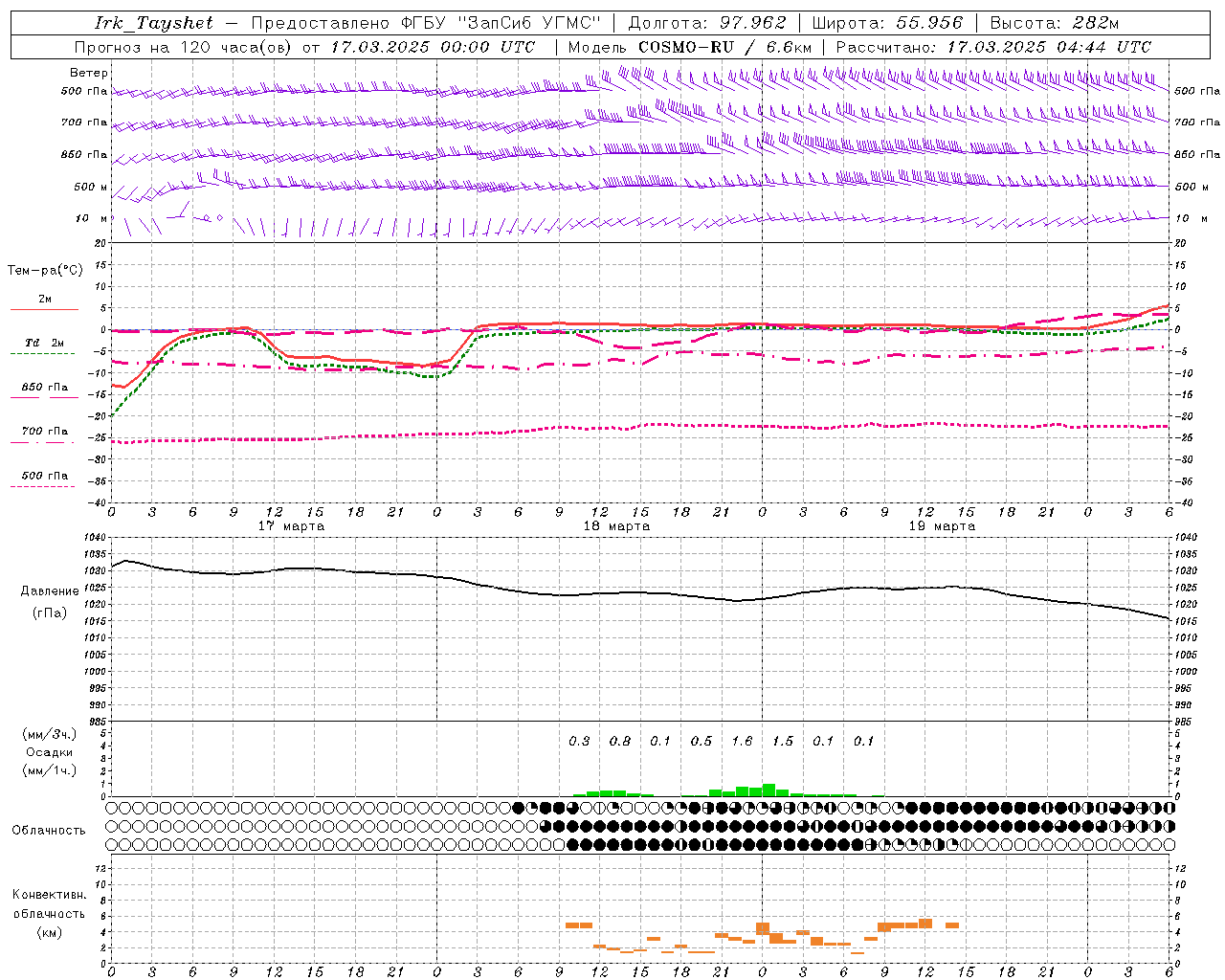Click the 19 марта date label
The image size is (1225, 980).
(x=942, y=526)
